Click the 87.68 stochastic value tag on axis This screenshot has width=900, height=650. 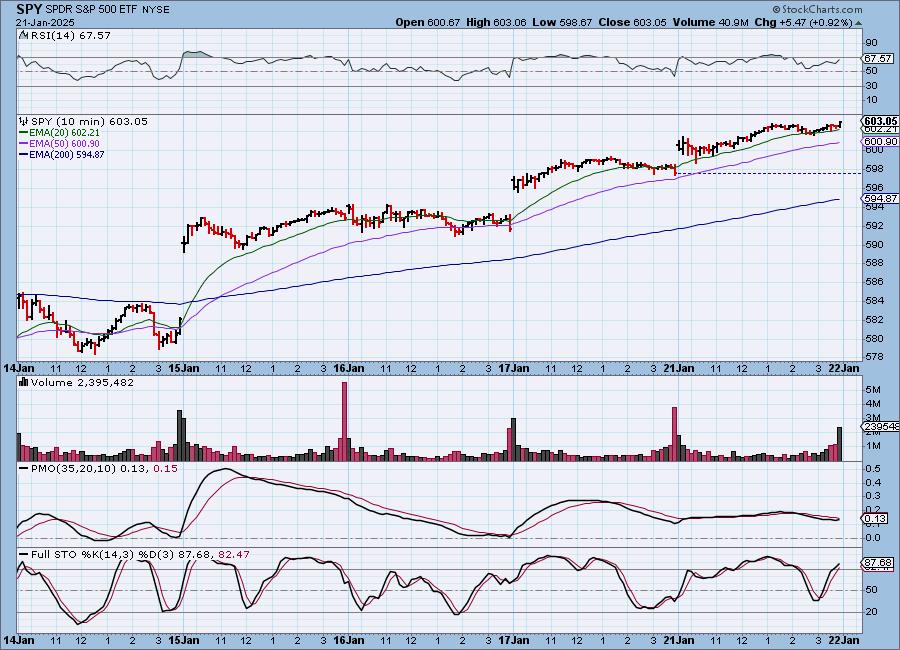(878, 563)
